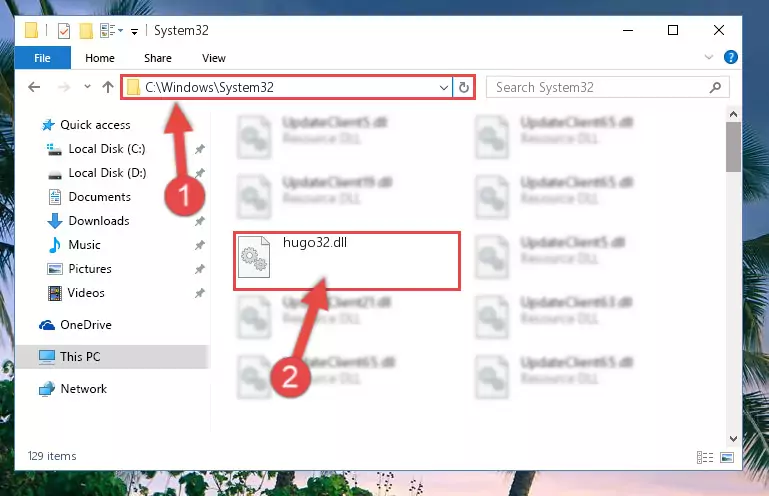Switch to Large icons view in status bar
This screenshot has height=496, width=769.
(x=727, y=457)
